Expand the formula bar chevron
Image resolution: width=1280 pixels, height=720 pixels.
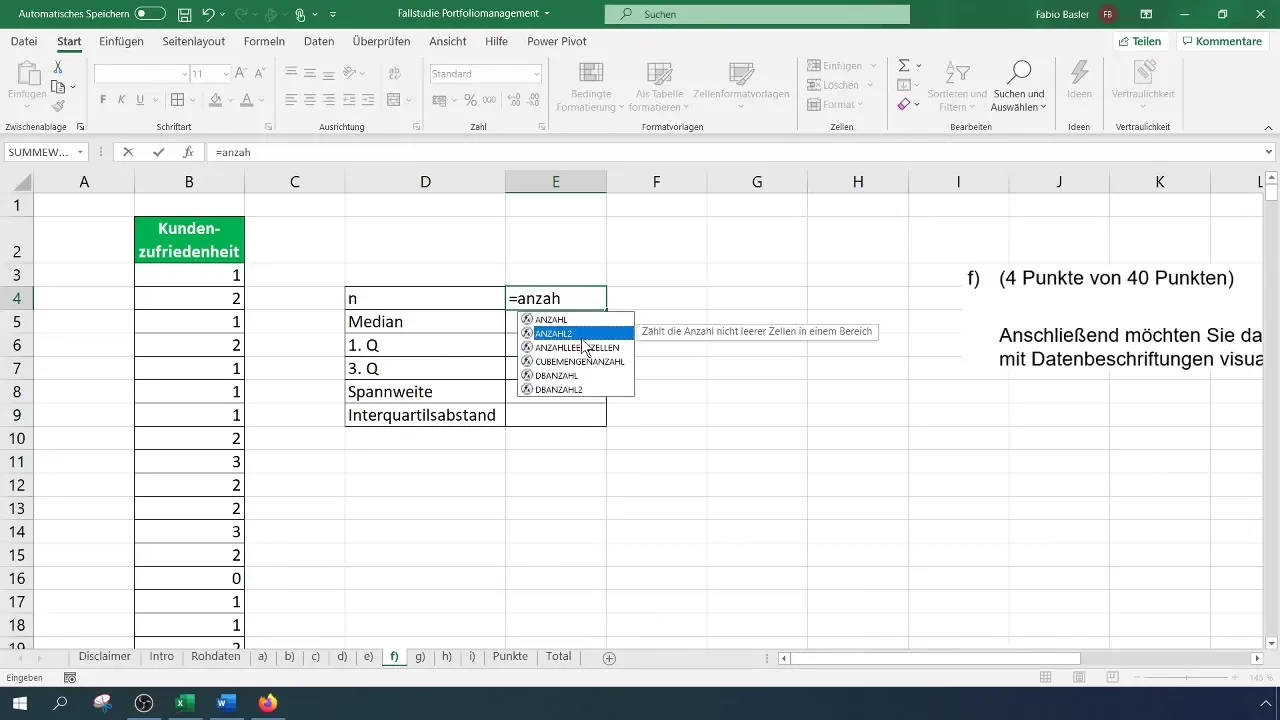(x=1269, y=152)
